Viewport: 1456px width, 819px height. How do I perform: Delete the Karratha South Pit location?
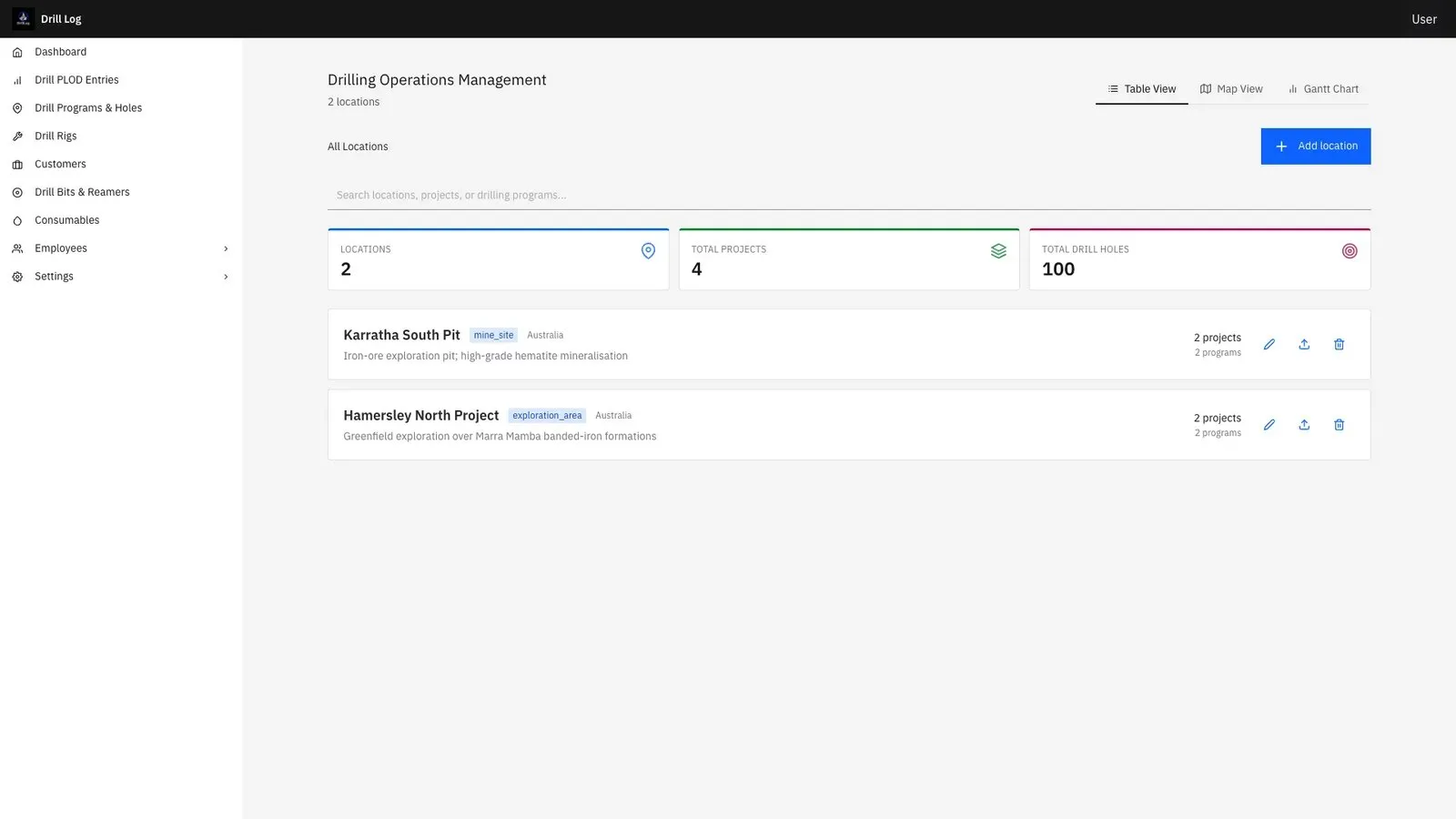tap(1339, 344)
